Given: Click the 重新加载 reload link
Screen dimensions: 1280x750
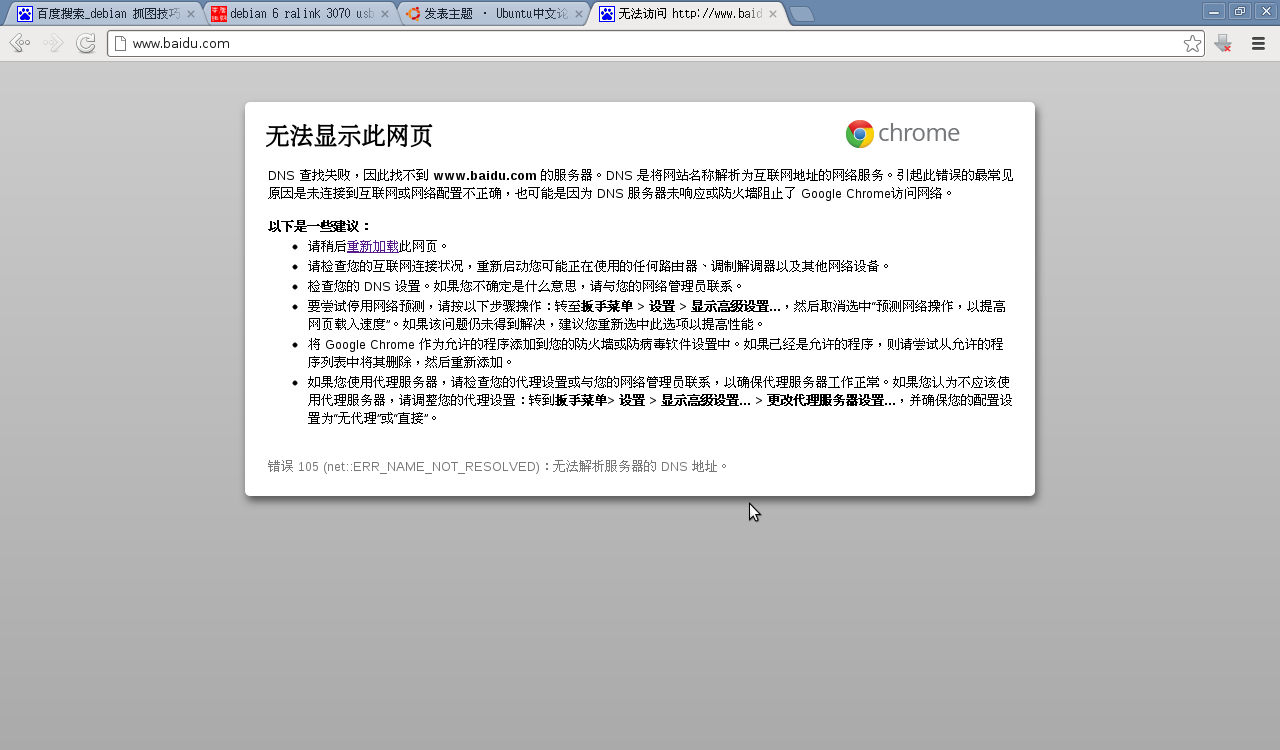Looking at the screenshot, I should (x=373, y=246).
